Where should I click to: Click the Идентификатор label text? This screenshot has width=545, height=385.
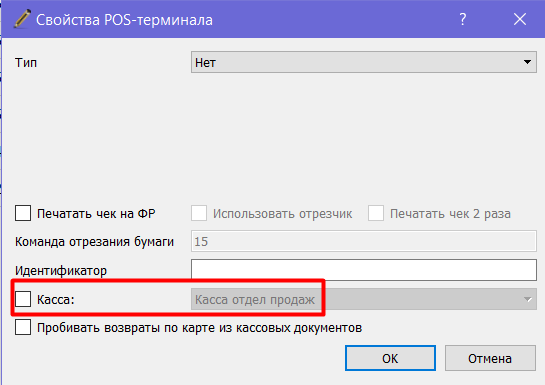(61, 271)
